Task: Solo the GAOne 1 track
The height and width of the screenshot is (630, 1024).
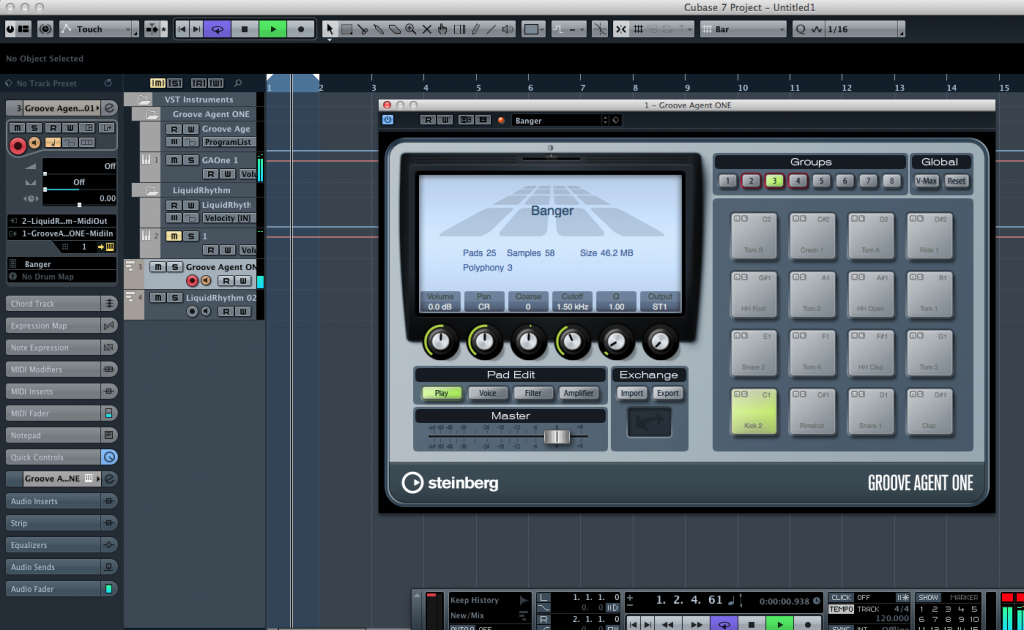Action: (x=191, y=160)
